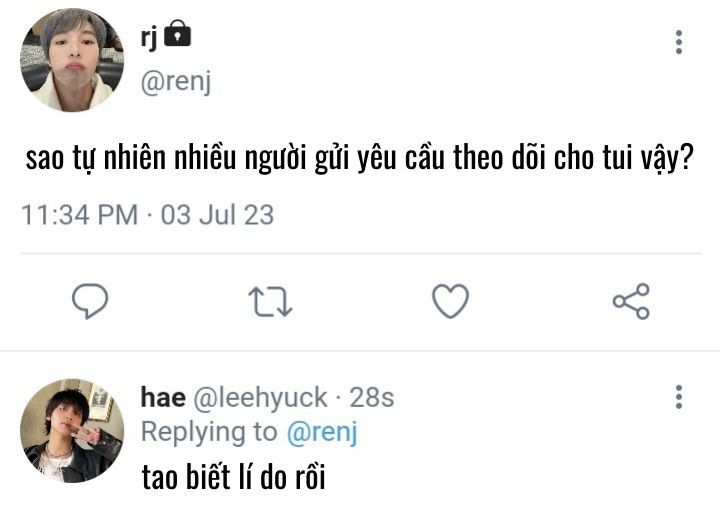This screenshot has height=530, width=720.
Task: Visit the @leehyuck handle
Action: (260, 398)
